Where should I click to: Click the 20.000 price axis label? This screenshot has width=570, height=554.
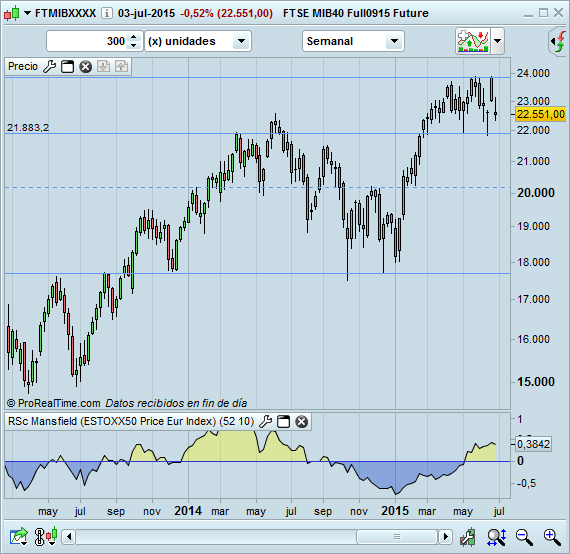pos(536,193)
